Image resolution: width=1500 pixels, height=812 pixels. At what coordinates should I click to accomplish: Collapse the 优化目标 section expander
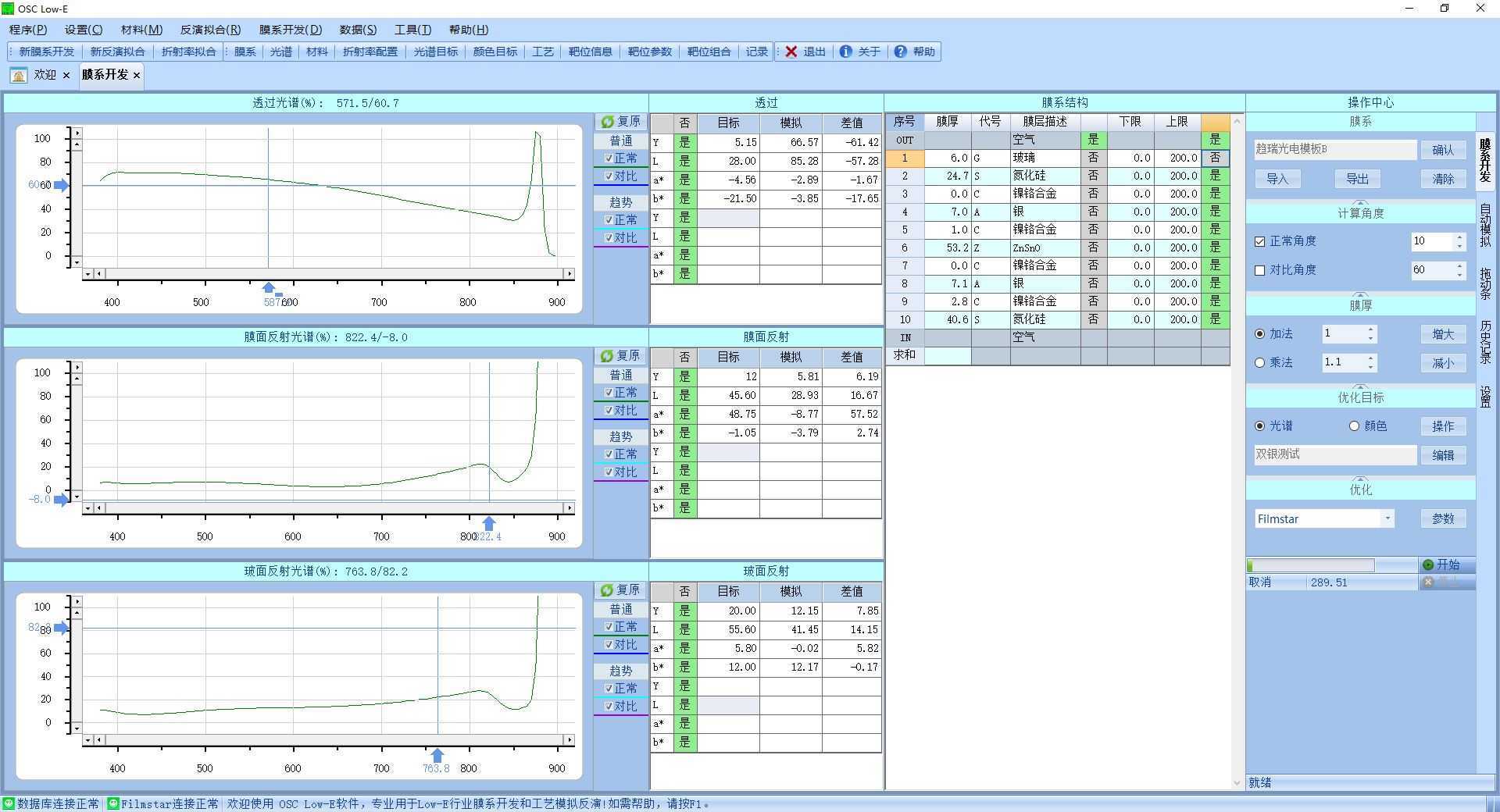coord(1360,387)
